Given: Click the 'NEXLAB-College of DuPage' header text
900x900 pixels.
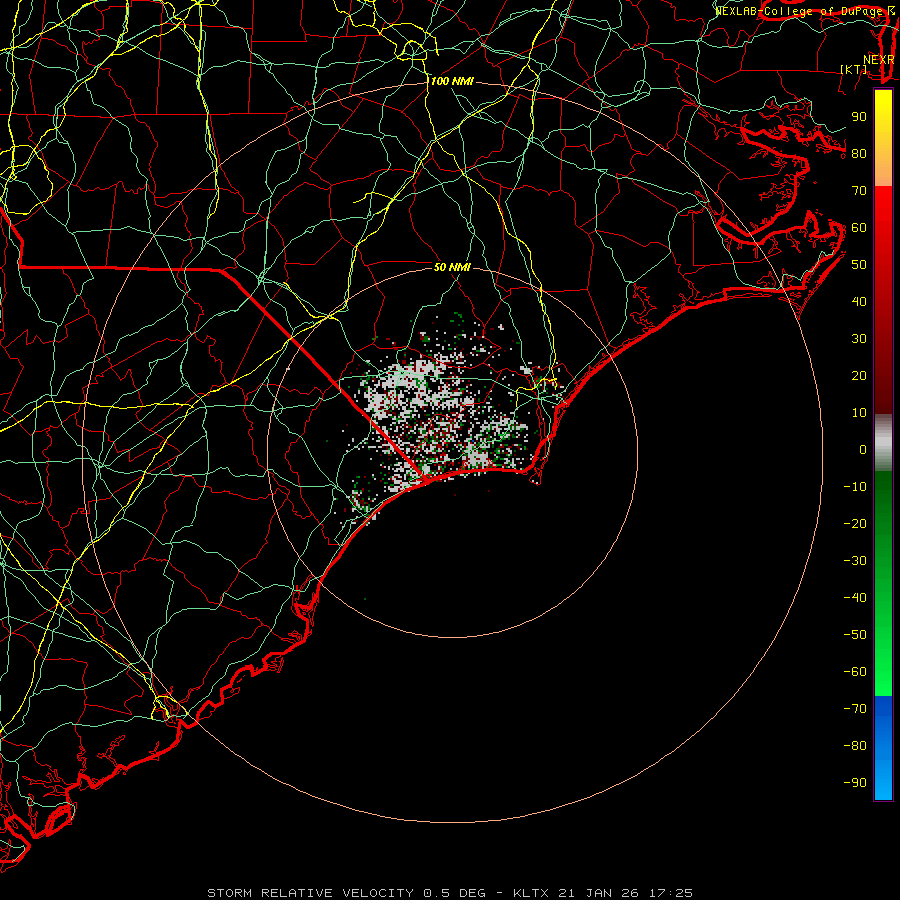Looking at the screenshot, I should pyautogui.click(x=799, y=11).
